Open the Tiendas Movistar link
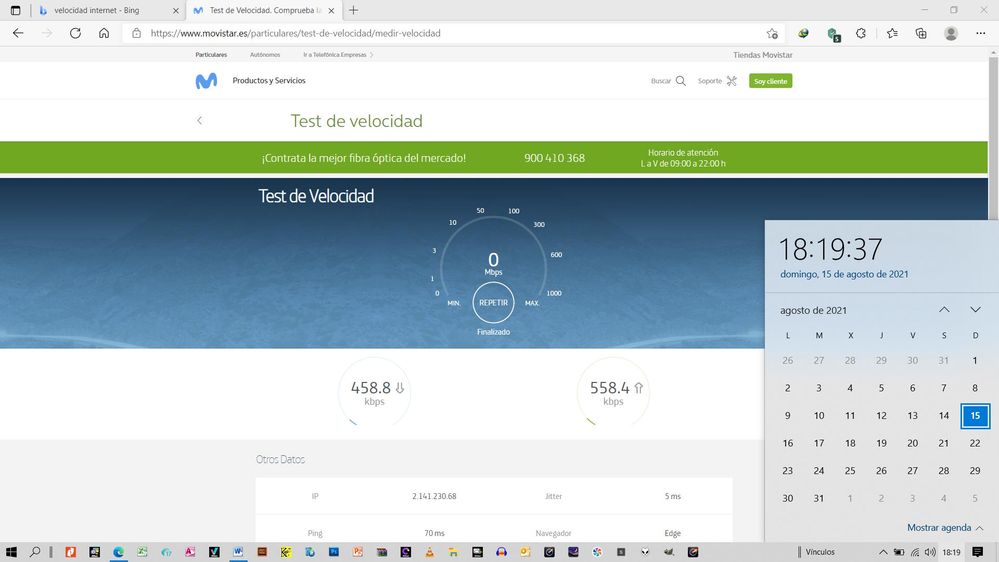This screenshot has height=562, width=999. [762, 55]
